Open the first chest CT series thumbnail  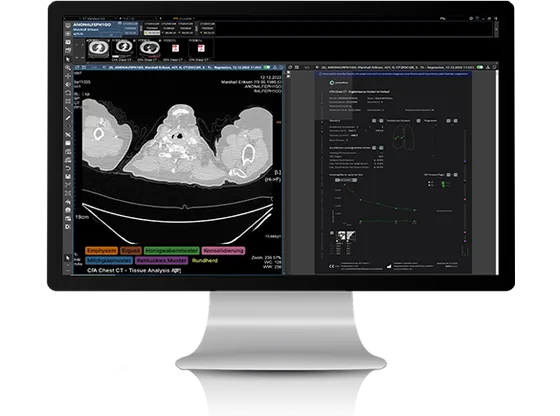pyautogui.click(x=99, y=48)
